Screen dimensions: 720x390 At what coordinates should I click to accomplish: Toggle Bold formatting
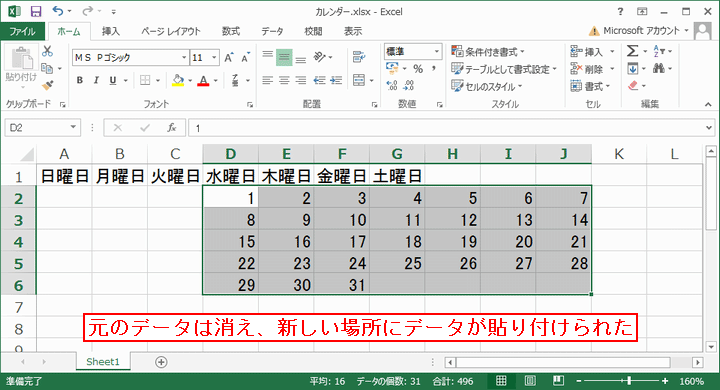80,80
